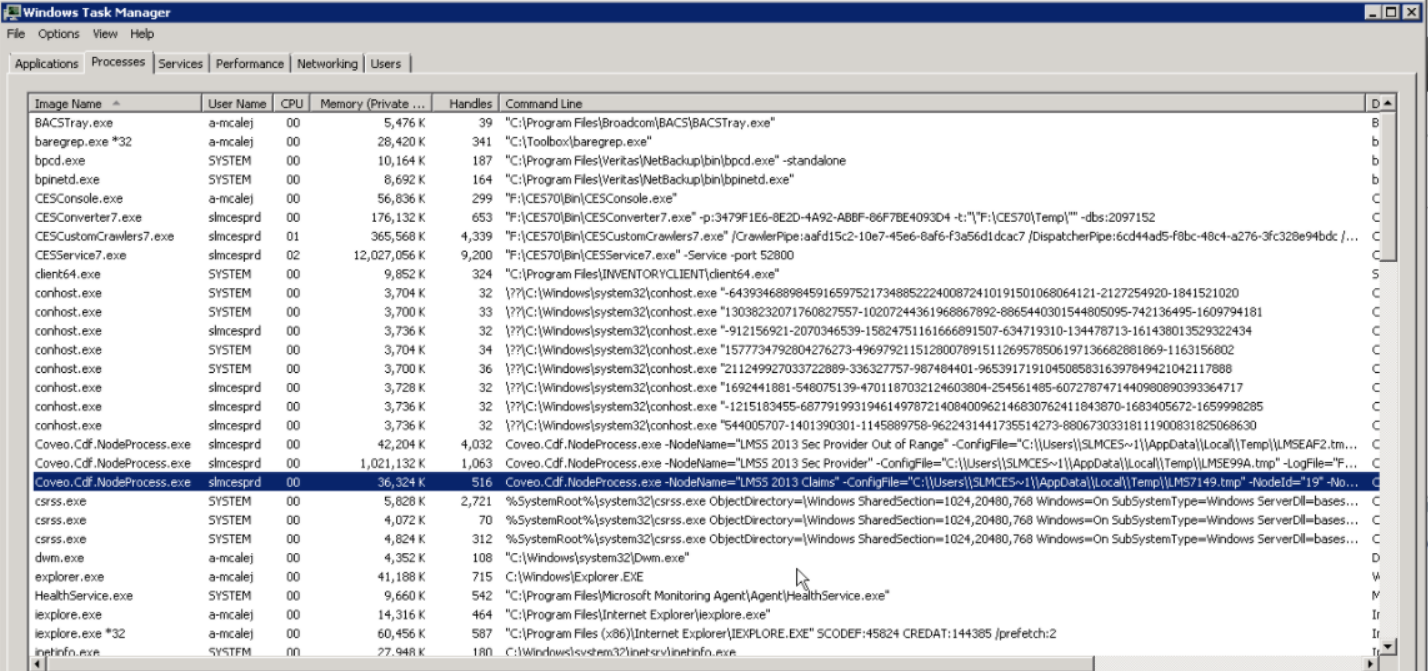Switch to the Services tab
The height and width of the screenshot is (671, 1428).
coord(181,64)
